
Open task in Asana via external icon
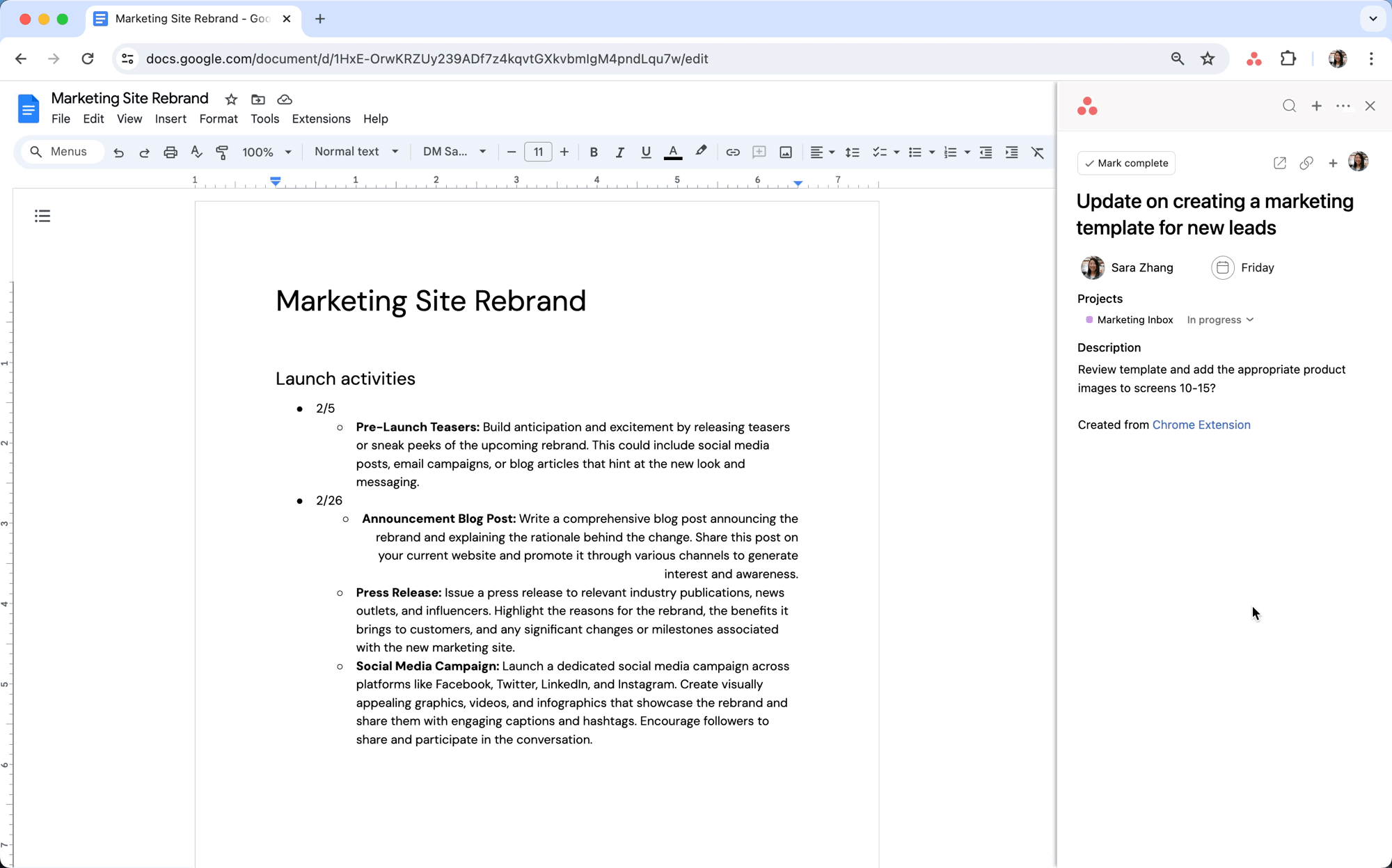[x=1279, y=163]
